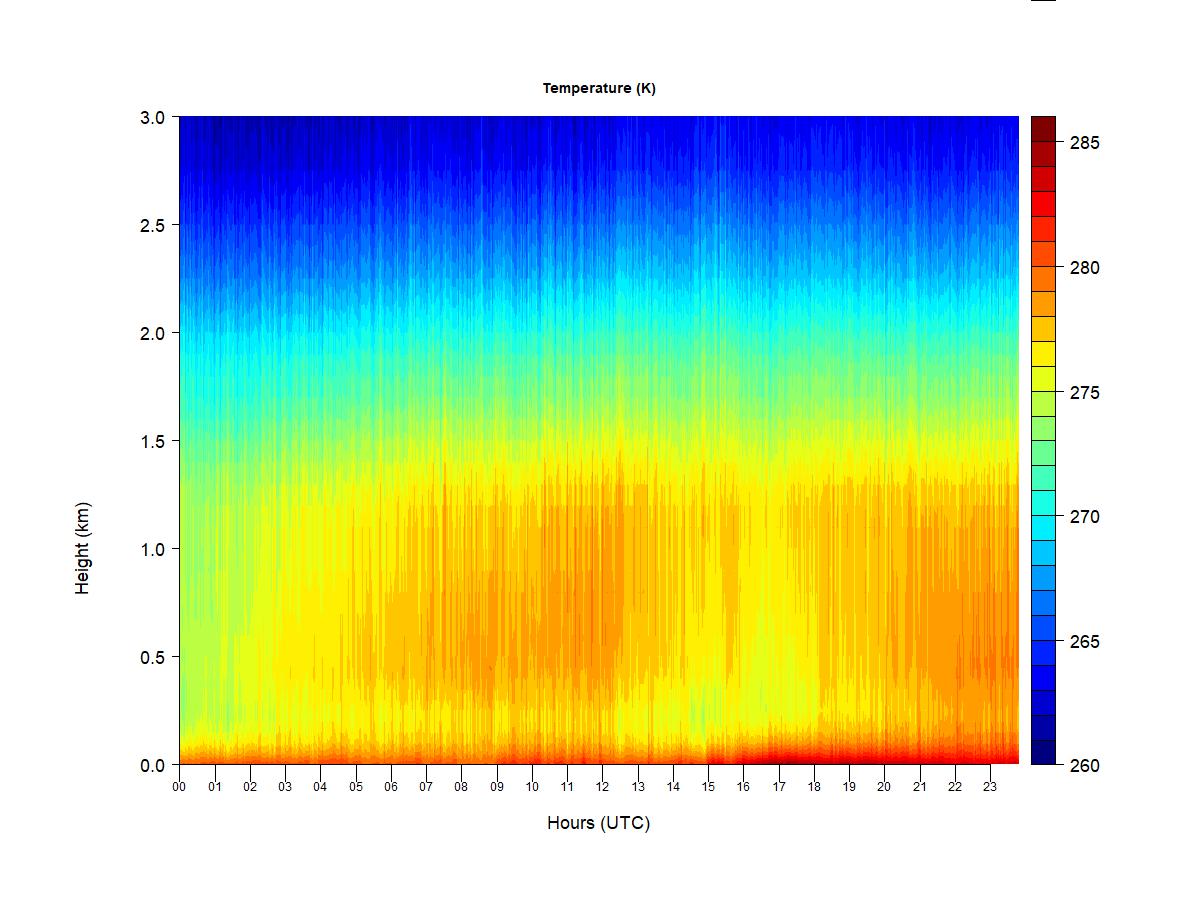1200x900 pixels.
Task: Click the 1.5 height axis label
Action: [152, 441]
